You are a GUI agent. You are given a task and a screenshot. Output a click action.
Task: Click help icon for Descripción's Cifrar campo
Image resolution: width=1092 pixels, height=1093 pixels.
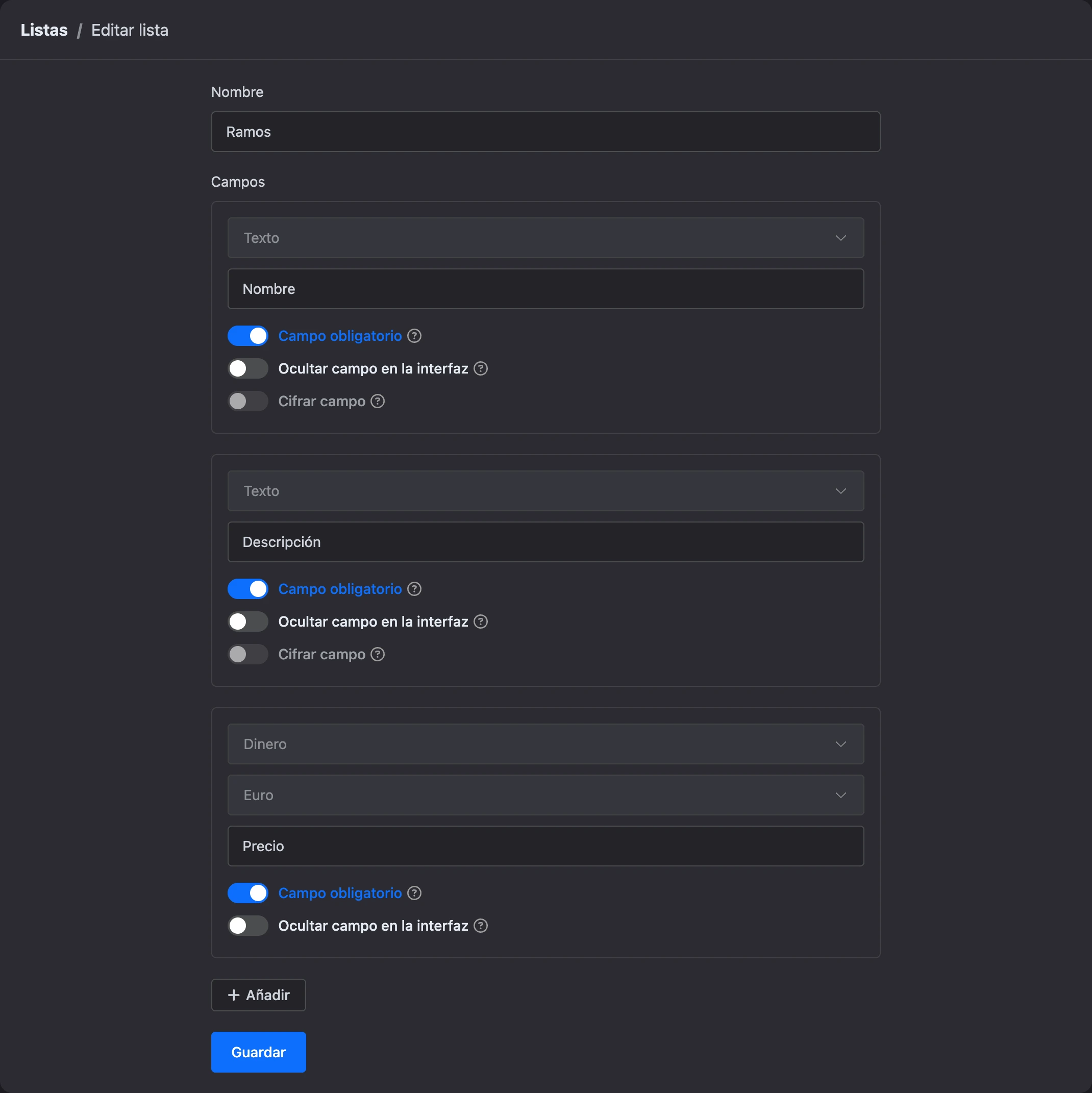click(378, 655)
